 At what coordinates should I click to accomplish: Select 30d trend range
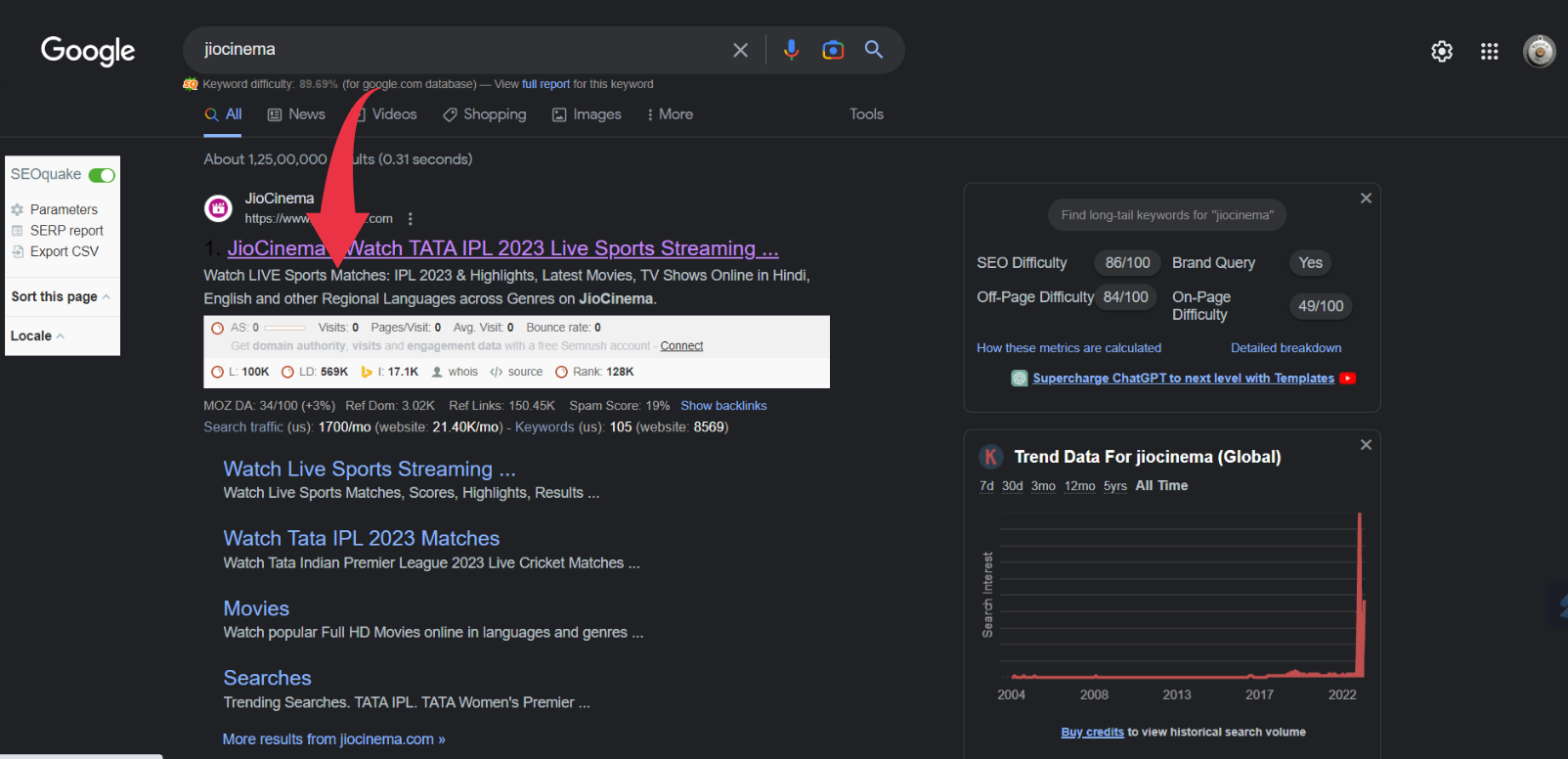1013,486
